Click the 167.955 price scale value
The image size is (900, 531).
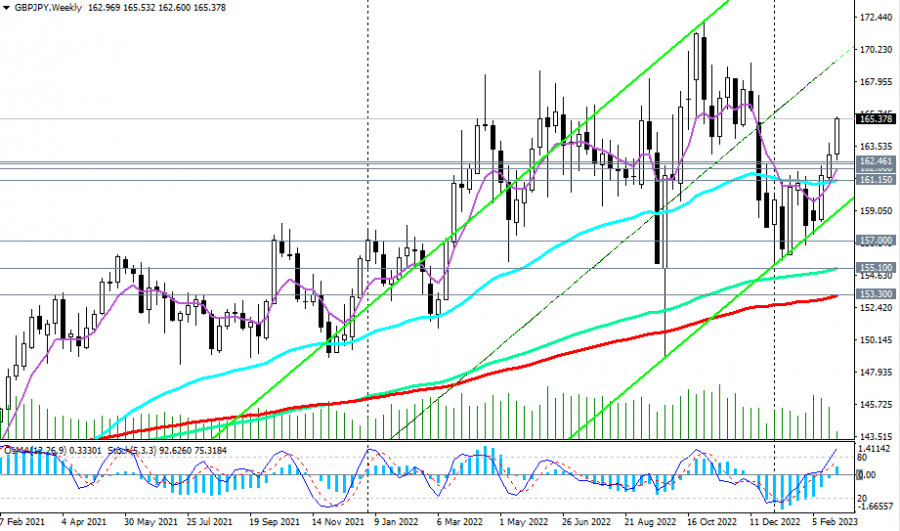[876, 82]
